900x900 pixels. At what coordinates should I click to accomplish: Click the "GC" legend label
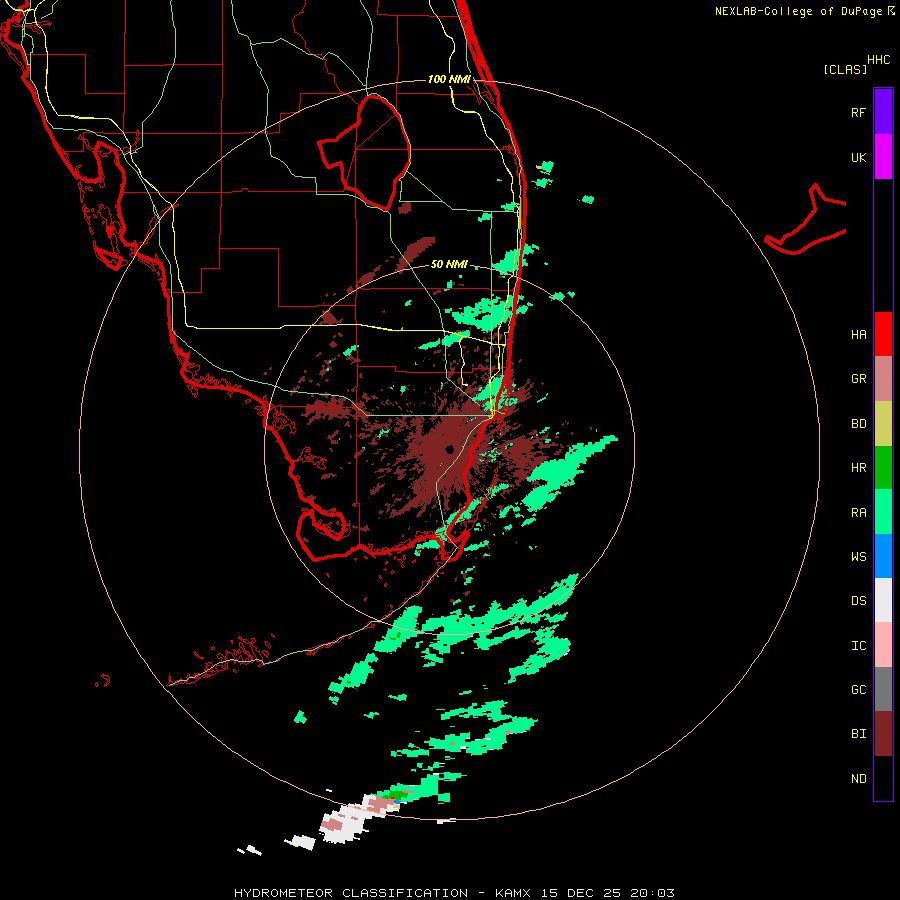click(858, 690)
